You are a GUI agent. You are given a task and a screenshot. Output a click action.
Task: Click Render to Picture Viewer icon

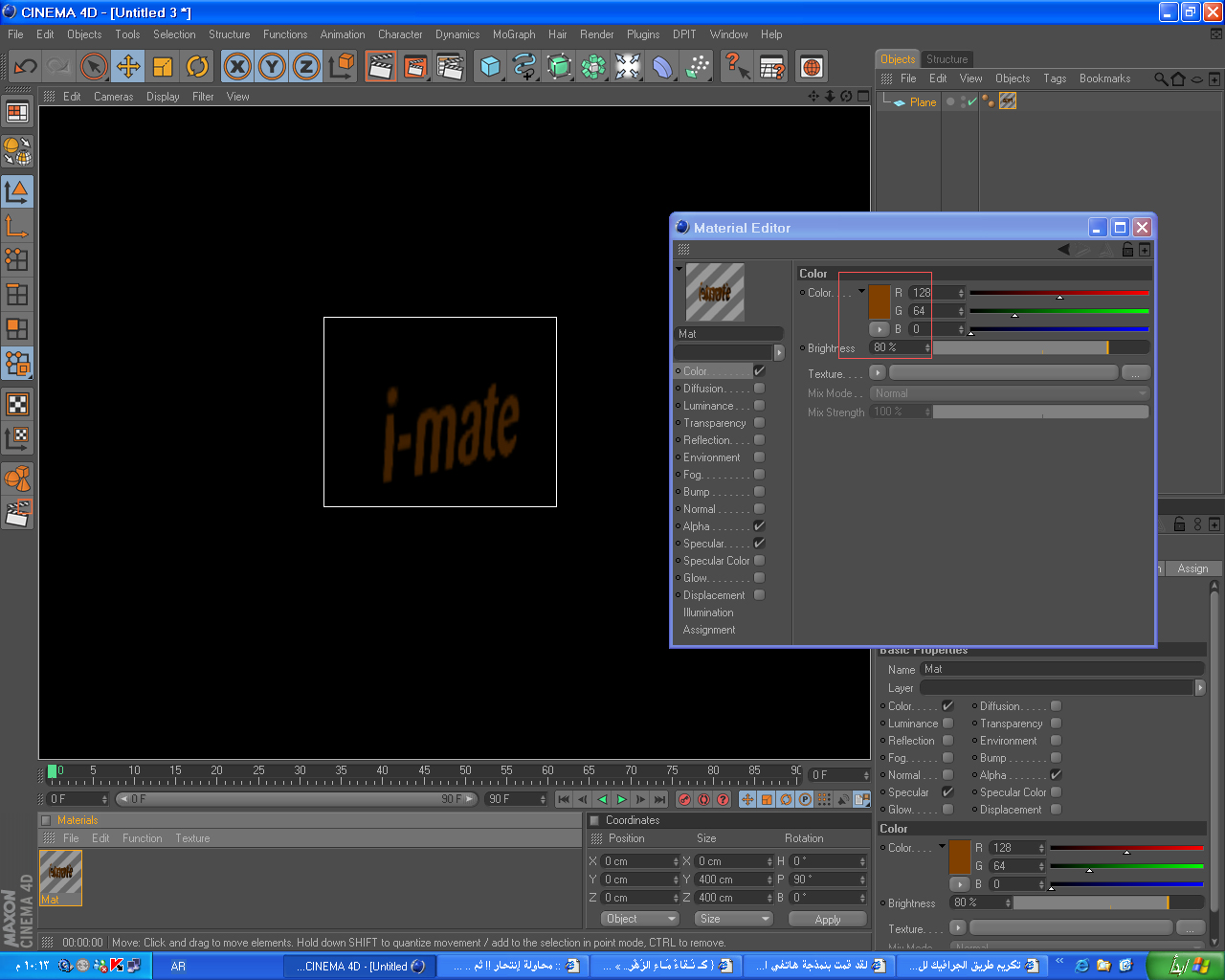point(415,66)
